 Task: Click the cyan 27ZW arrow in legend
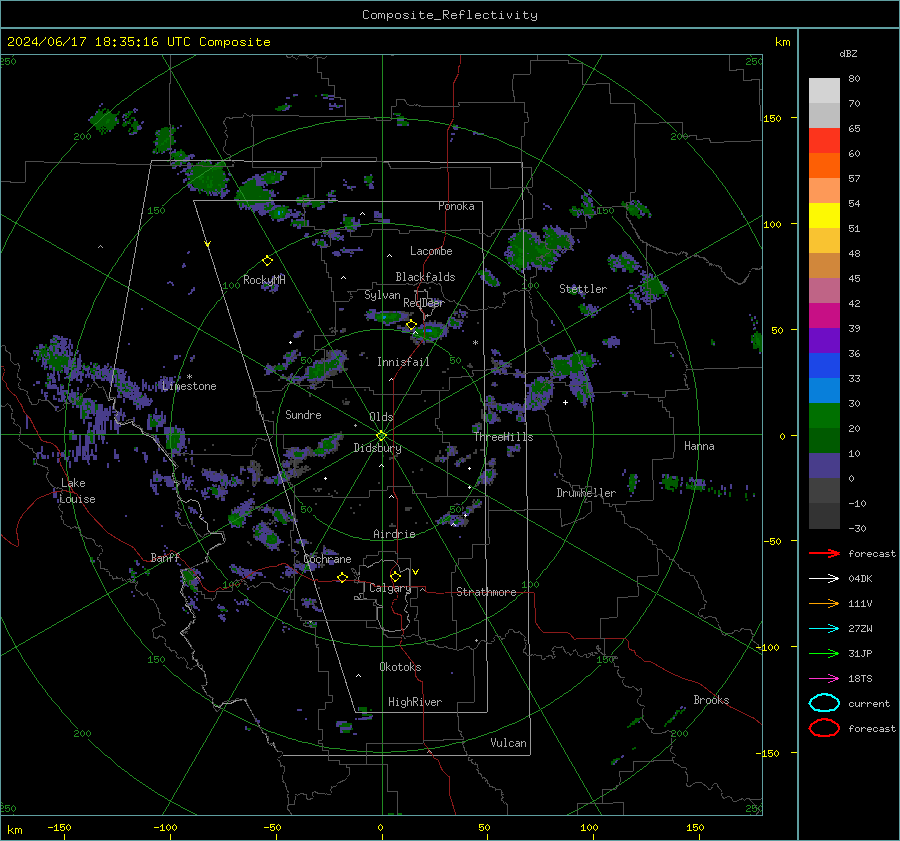(x=824, y=629)
